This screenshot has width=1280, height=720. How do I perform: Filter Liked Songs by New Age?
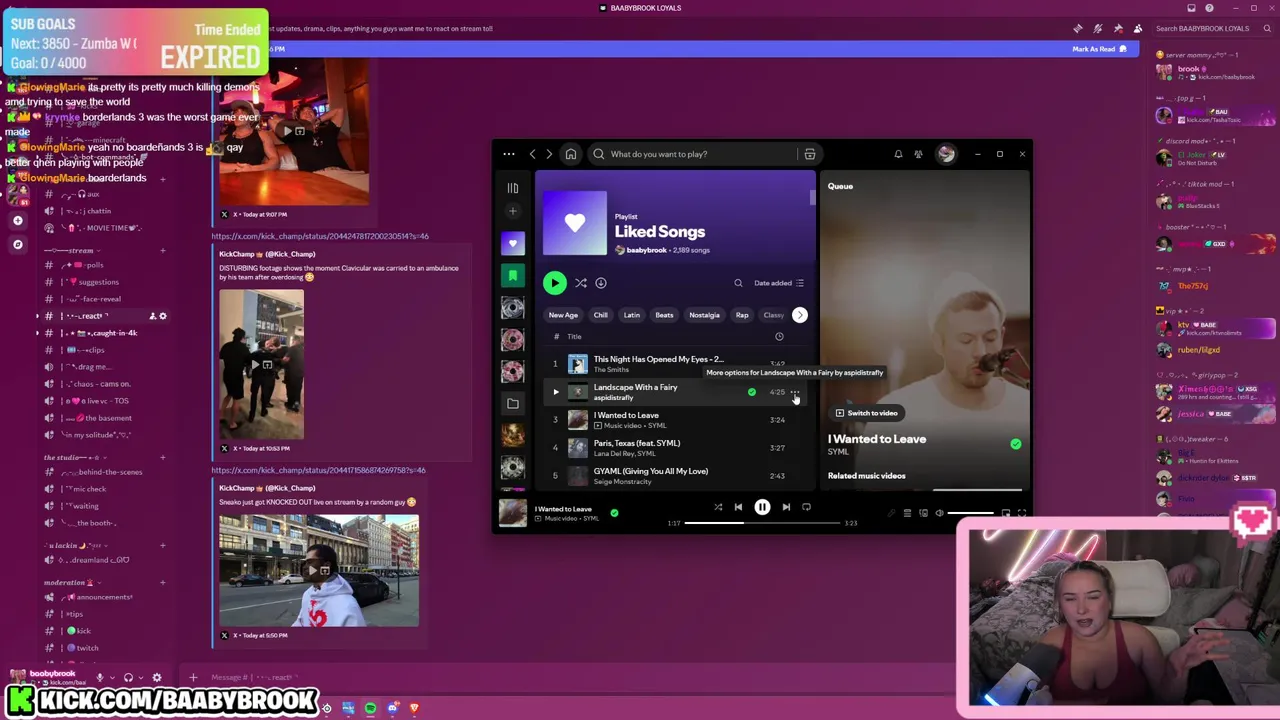pyautogui.click(x=563, y=315)
